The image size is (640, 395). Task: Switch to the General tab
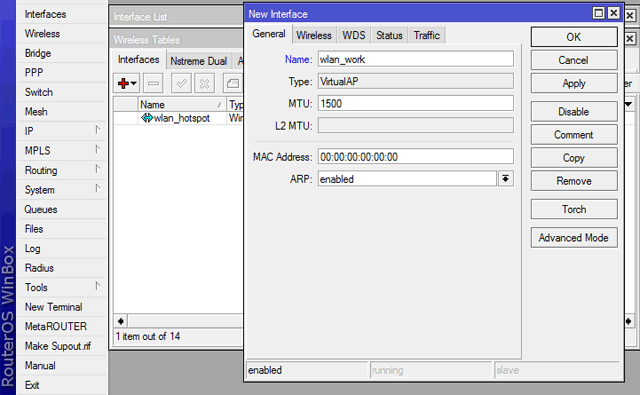click(x=269, y=34)
